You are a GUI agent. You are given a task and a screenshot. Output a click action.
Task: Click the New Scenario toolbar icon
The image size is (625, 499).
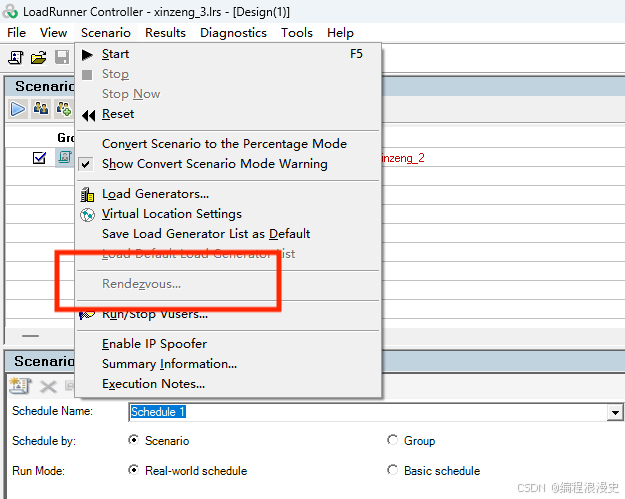point(16,58)
